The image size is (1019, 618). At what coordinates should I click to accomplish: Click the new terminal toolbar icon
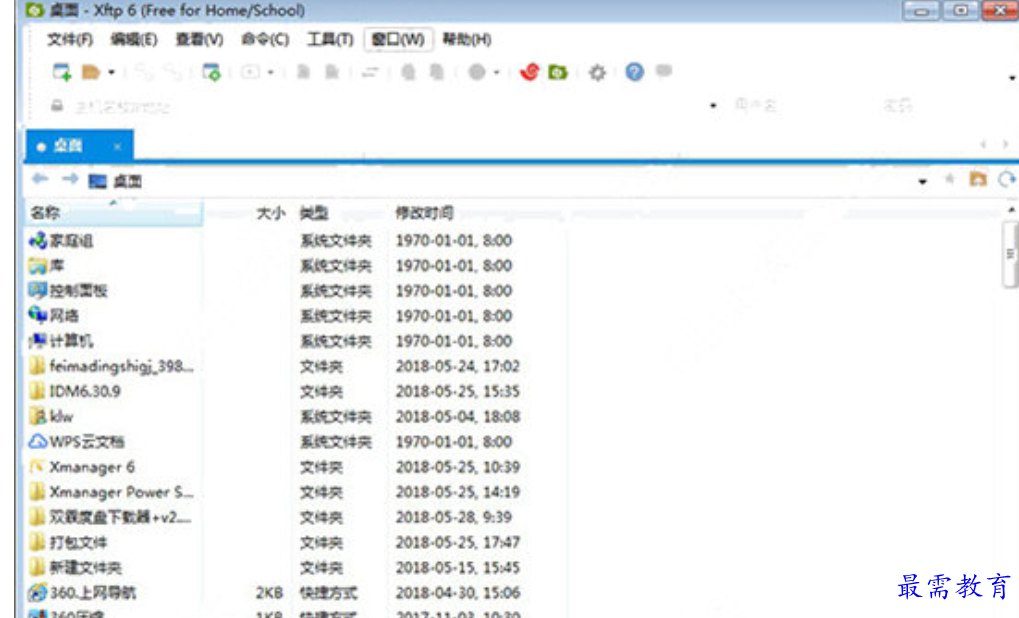point(250,71)
